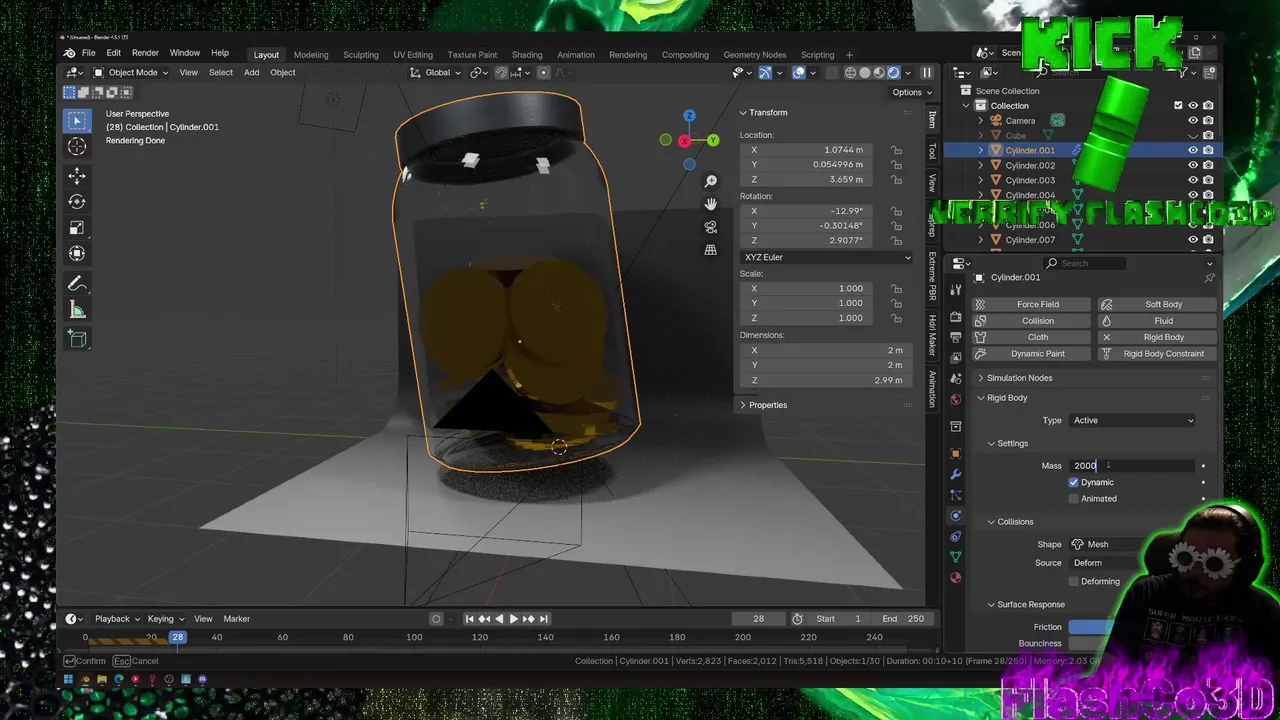
Task: Open the Tool properties tab (wrench and screwdriver)
Action: coord(955,290)
